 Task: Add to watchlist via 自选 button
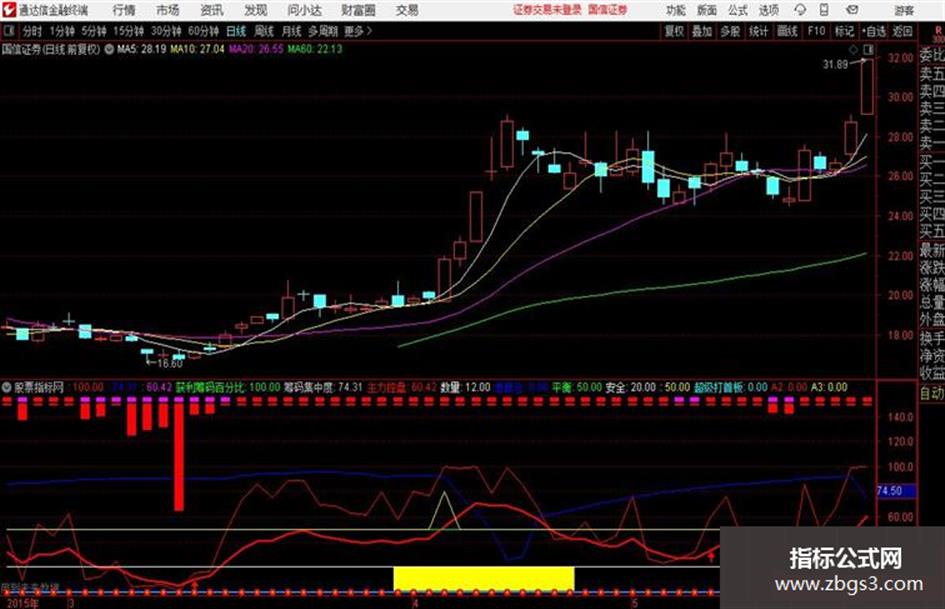(x=874, y=31)
